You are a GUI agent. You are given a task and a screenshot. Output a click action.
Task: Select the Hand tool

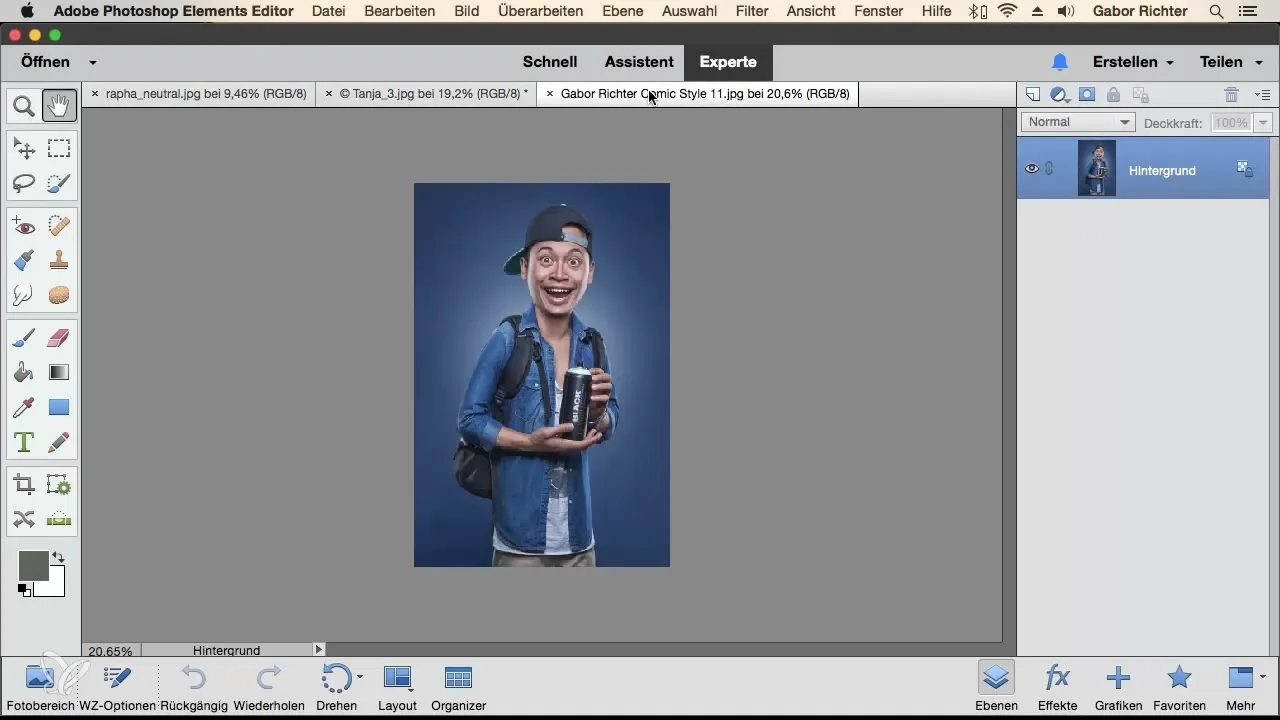point(59,105)
